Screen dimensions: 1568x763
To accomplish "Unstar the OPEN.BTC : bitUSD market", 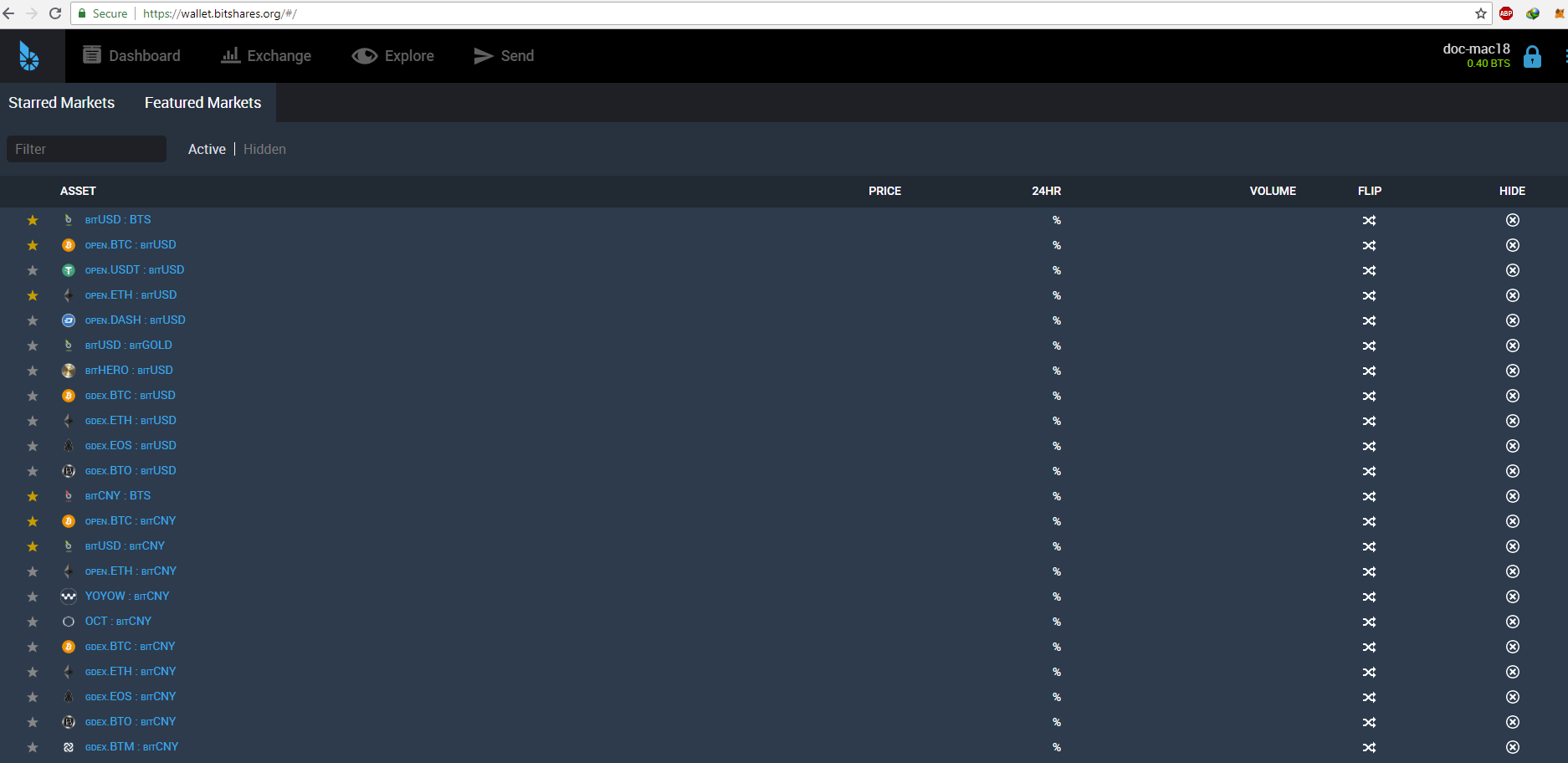I will click(x=33, y=245).
